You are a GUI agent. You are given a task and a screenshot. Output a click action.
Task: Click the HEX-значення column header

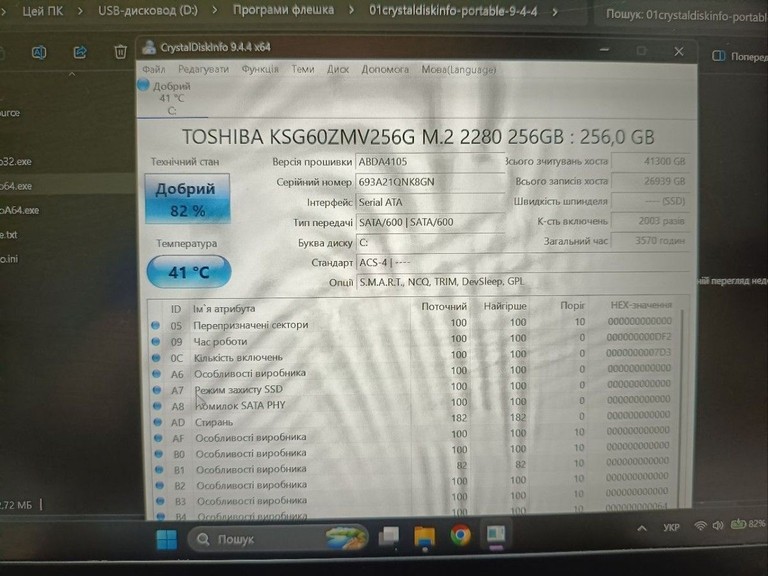[641, 305]
